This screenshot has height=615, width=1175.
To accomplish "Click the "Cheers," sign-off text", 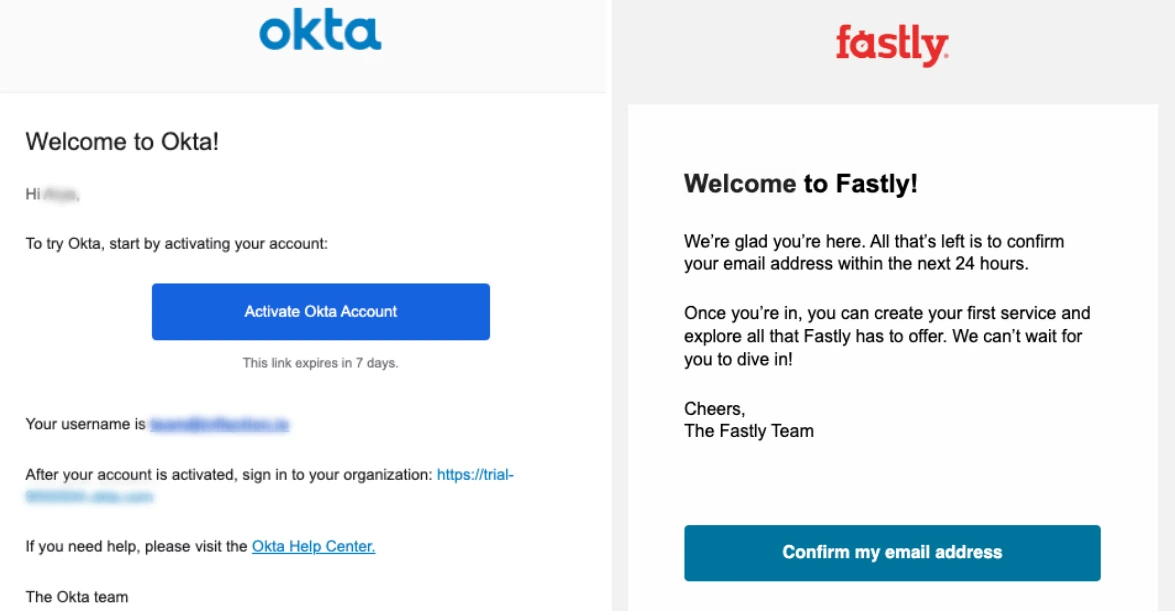I will [714, 408].
